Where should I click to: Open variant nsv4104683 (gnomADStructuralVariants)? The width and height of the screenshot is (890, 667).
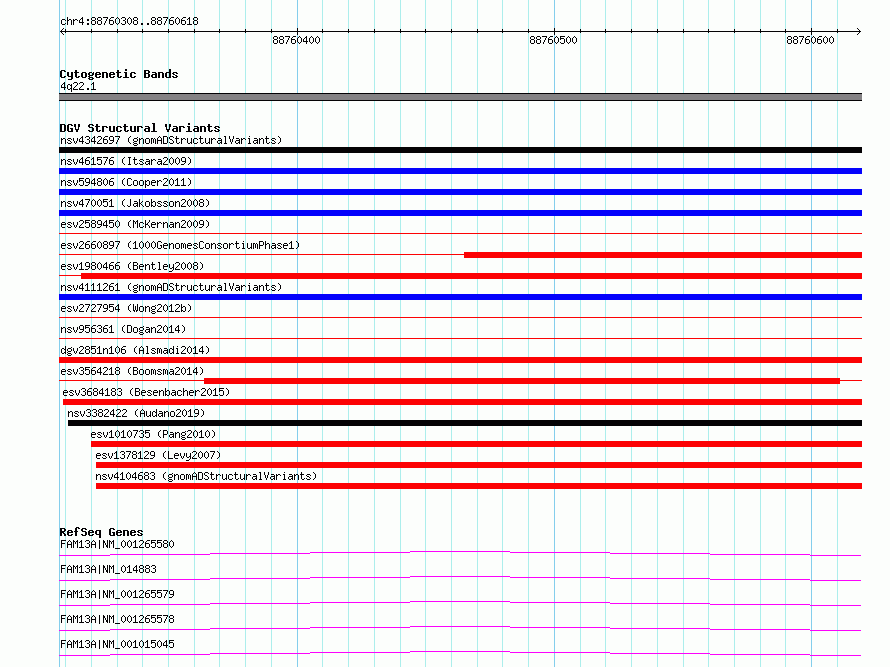click(206, 476)
